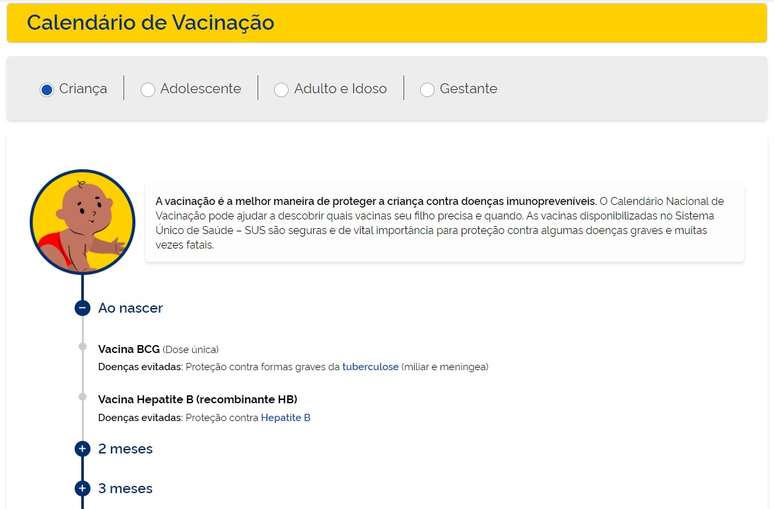Click the plus icon beside 3 meses

(82, 489)
